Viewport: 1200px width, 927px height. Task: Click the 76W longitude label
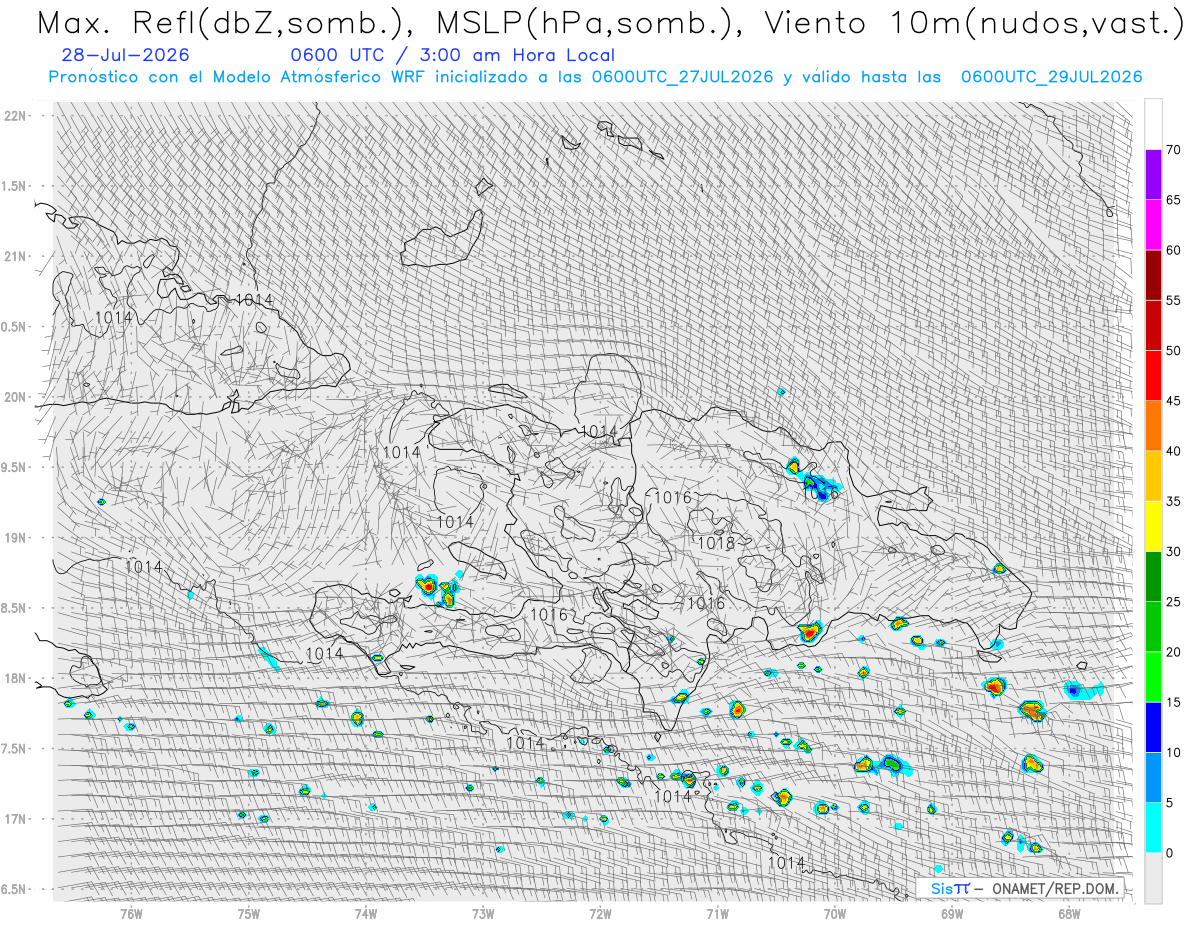131,912
